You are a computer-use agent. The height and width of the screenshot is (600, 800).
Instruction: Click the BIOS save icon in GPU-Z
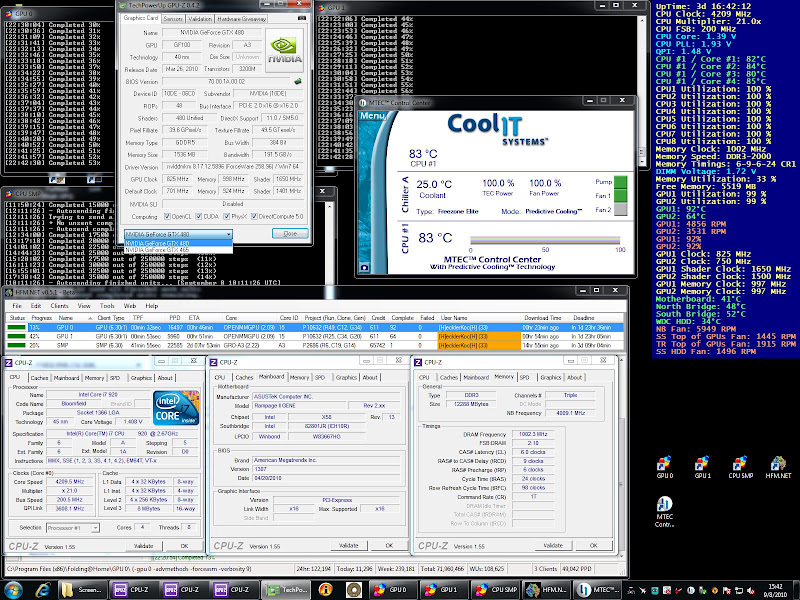[298, 81]
